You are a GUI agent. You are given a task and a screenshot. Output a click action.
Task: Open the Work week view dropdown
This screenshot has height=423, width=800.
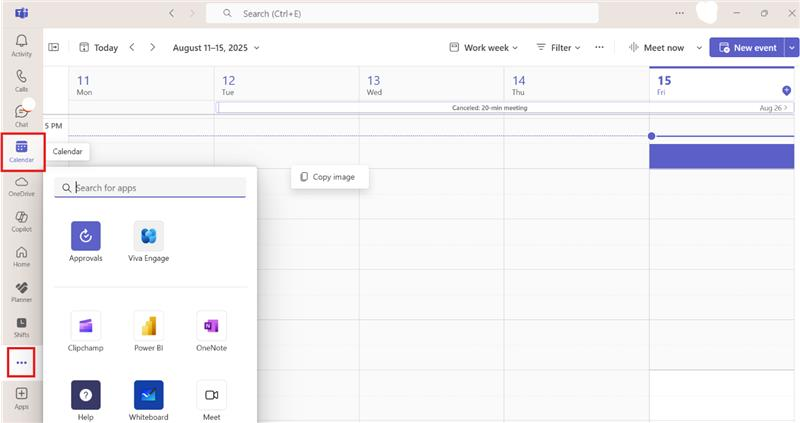coord(484,47)
